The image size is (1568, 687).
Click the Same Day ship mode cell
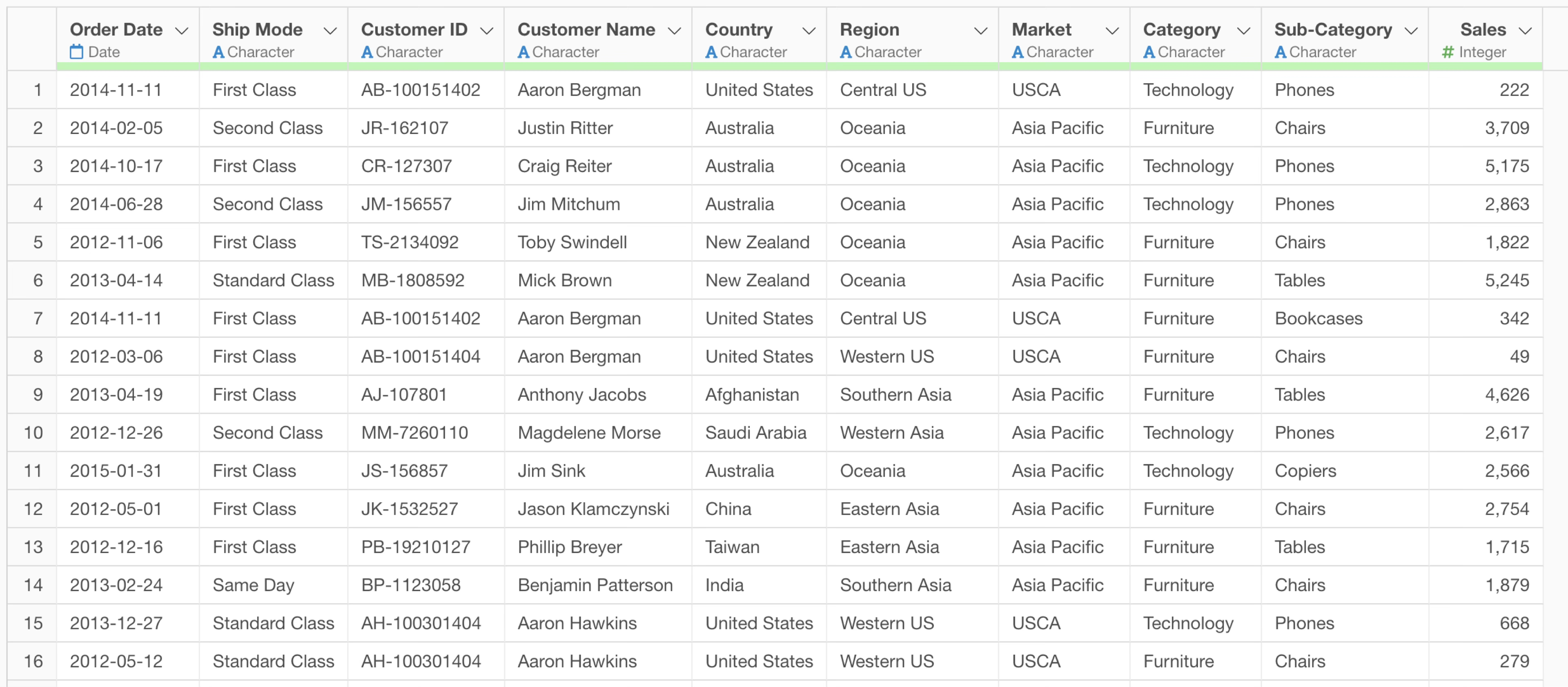pyautogui.click(x=253, y=584)
